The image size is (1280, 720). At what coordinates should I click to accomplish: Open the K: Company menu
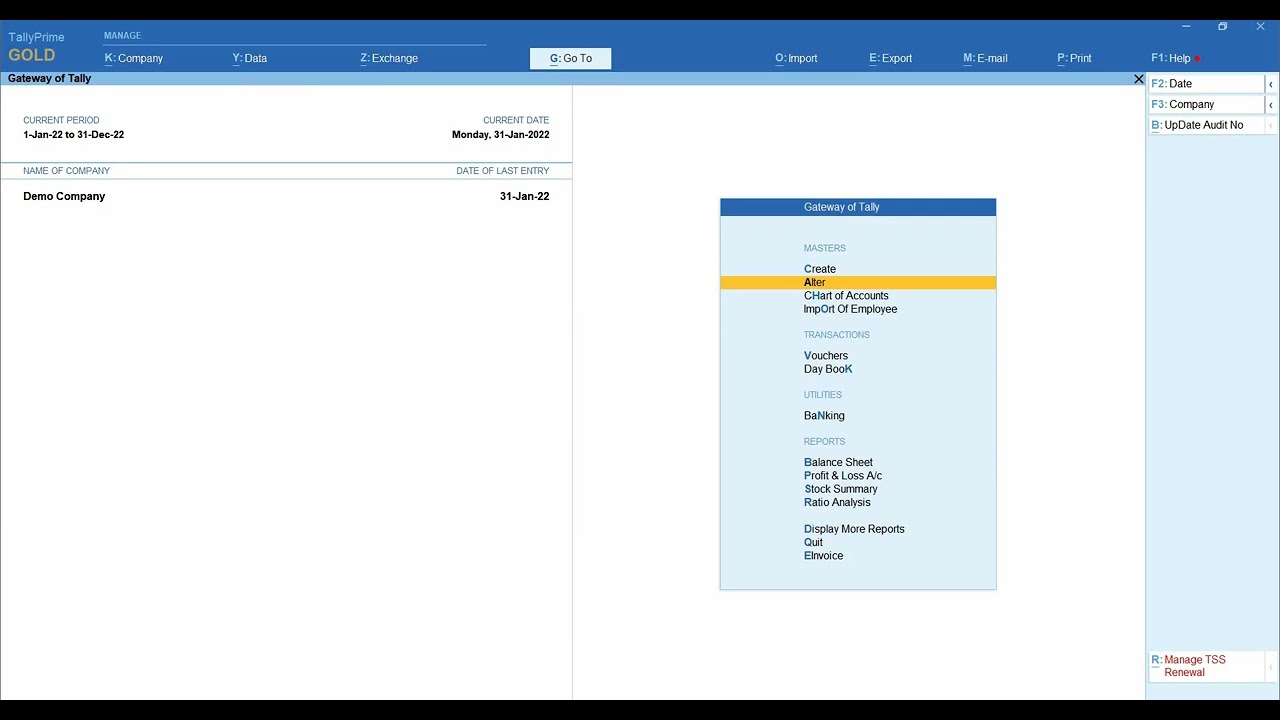pyautogui.click(x=134, y=58)
